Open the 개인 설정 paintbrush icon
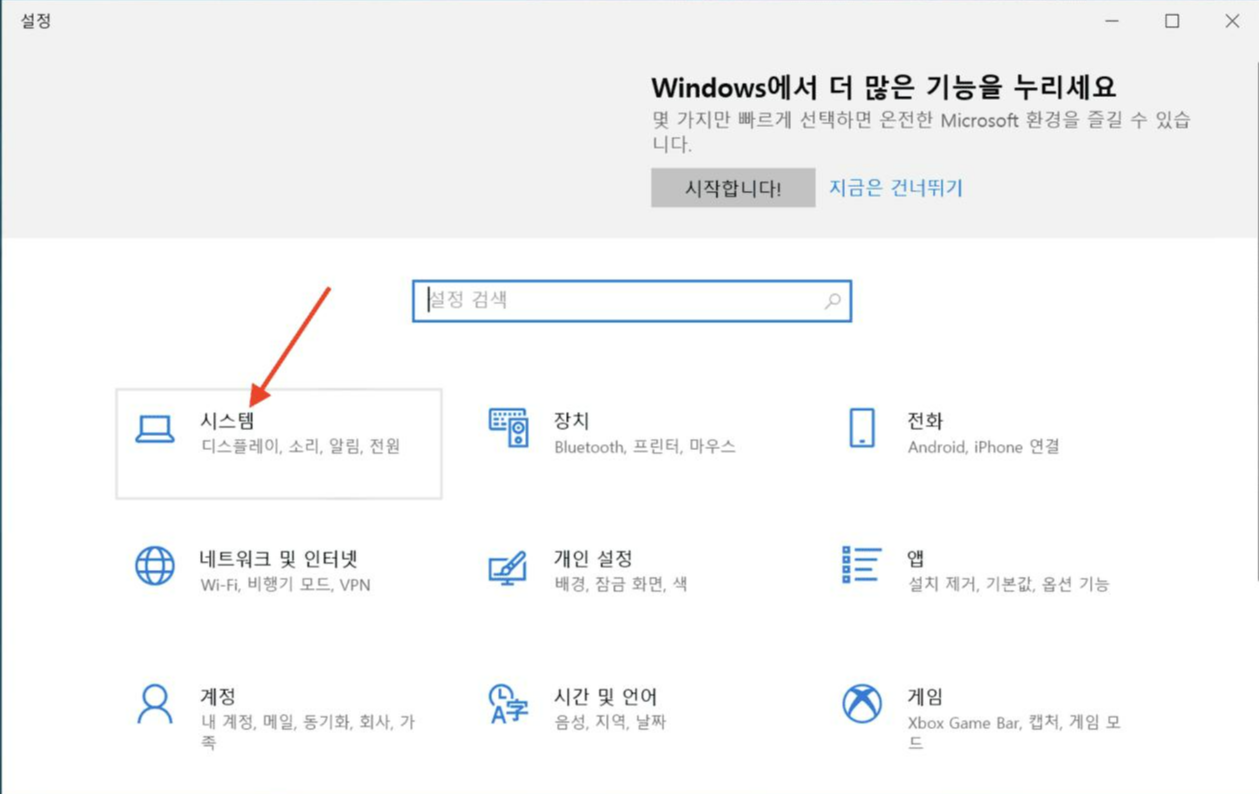The image size is (1259, 794). coord(508,566)
